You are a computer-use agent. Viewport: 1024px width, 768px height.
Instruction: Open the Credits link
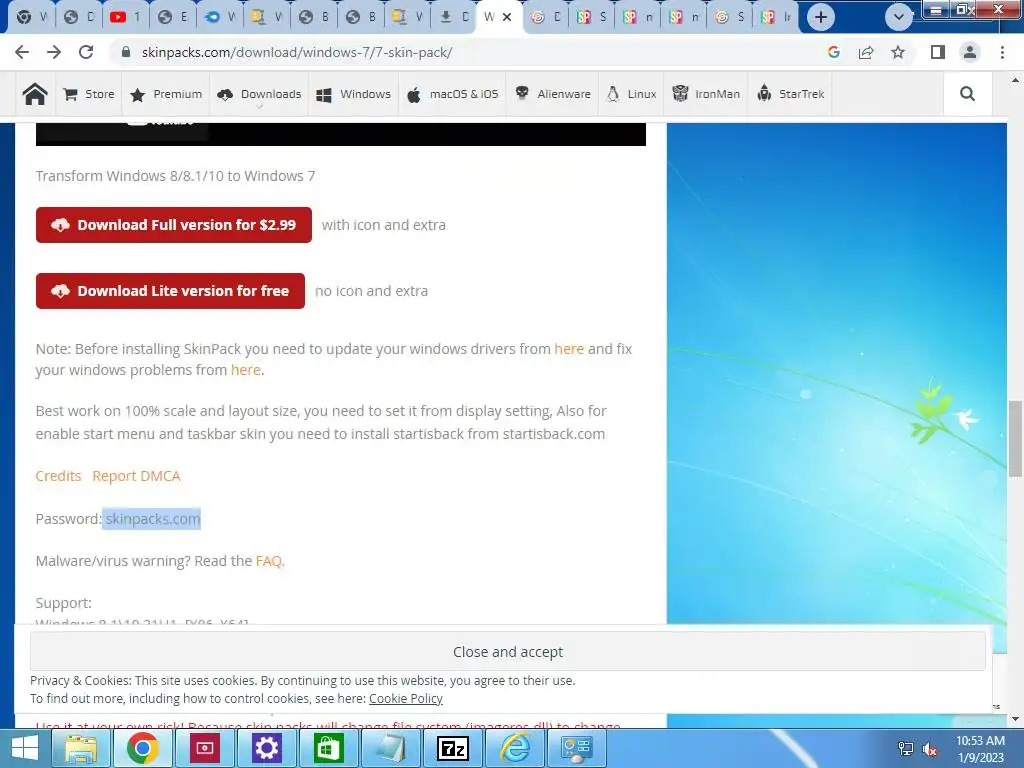point(59,476)
